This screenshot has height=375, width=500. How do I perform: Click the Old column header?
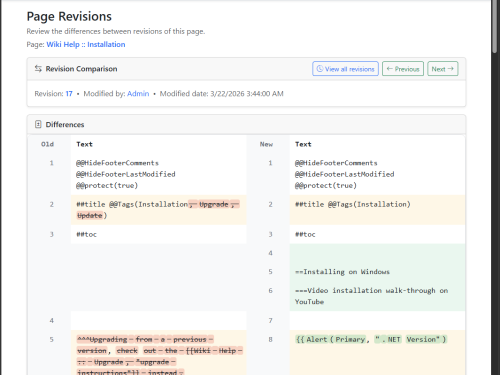(x=47, y=144)
